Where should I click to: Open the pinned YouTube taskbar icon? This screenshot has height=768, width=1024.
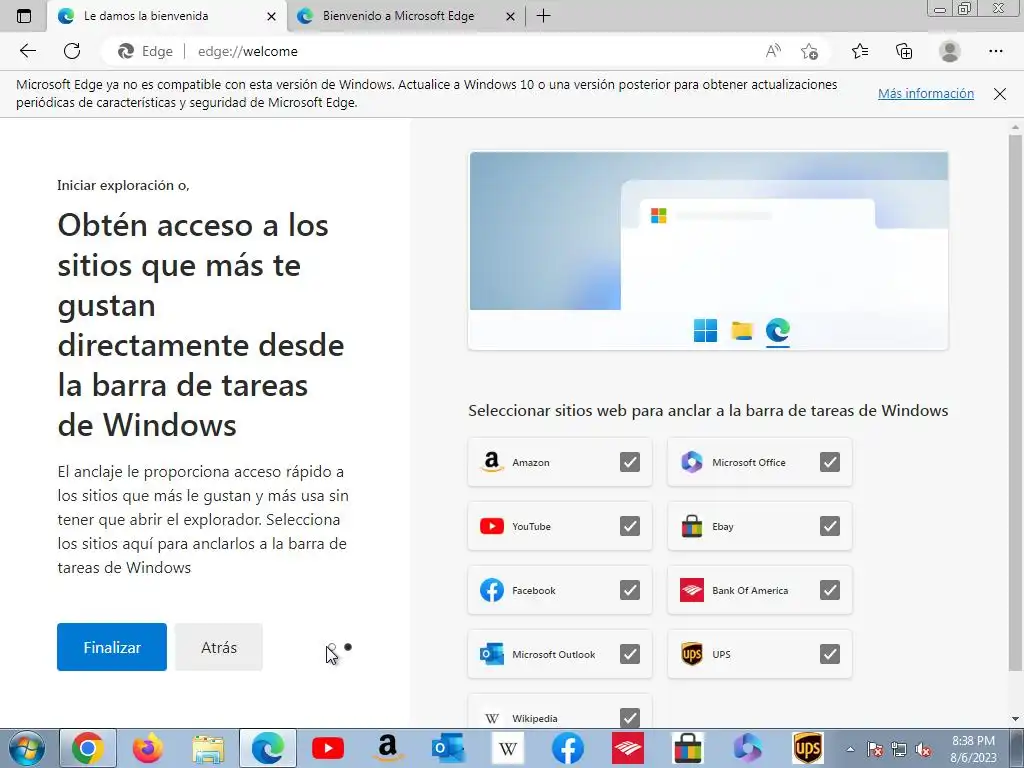point(328,748)
